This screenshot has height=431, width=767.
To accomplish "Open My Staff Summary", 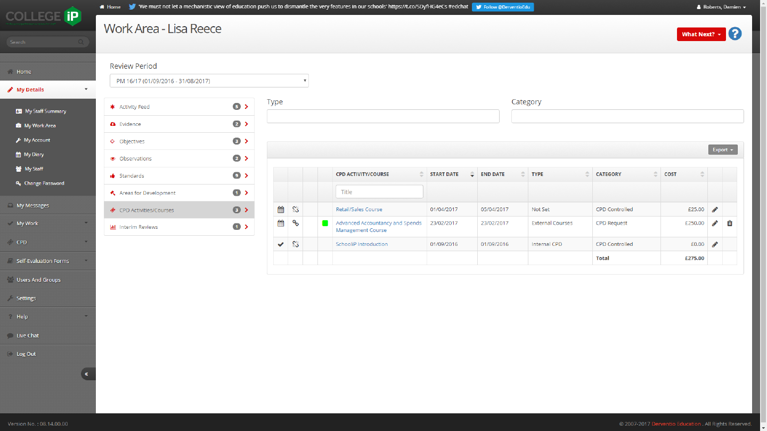I will (x=45, y=111).
